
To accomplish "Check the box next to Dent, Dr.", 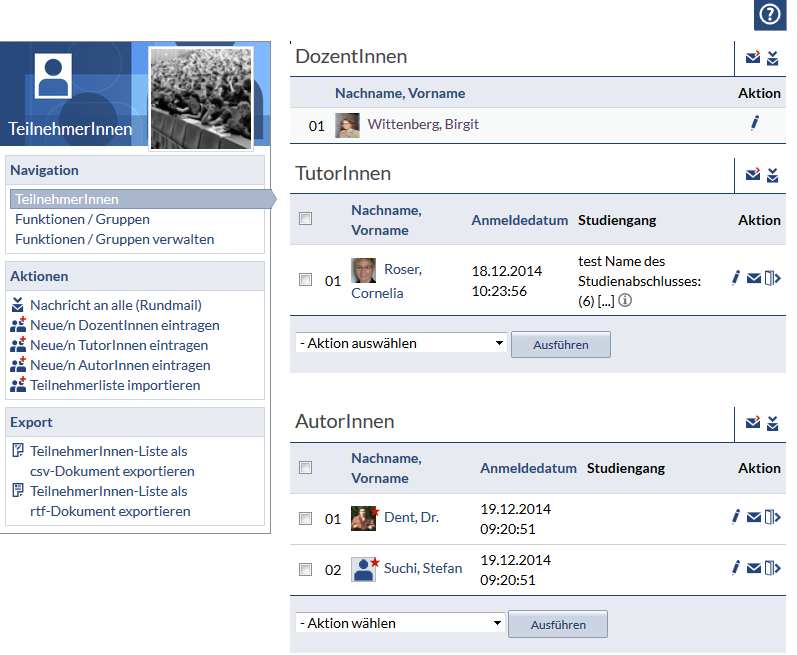I will click(306, 518).
